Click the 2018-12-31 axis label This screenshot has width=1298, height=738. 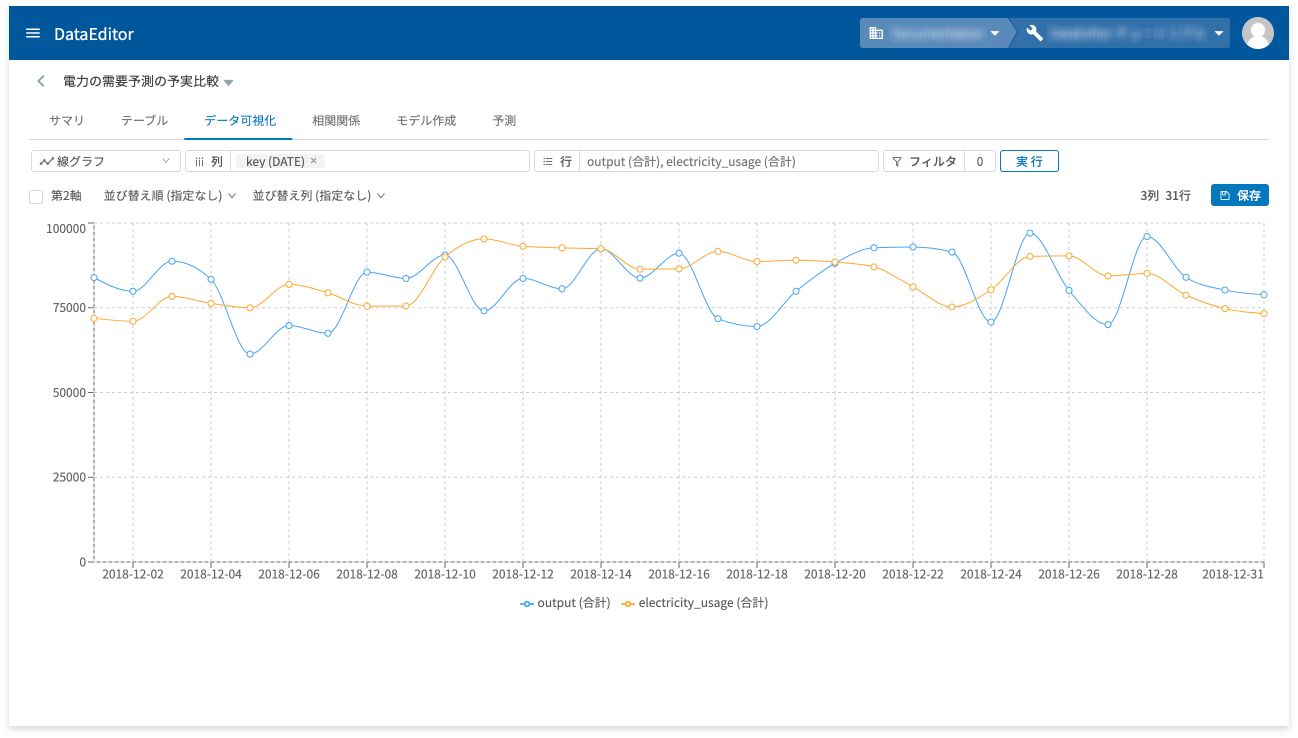(1234, 575)
